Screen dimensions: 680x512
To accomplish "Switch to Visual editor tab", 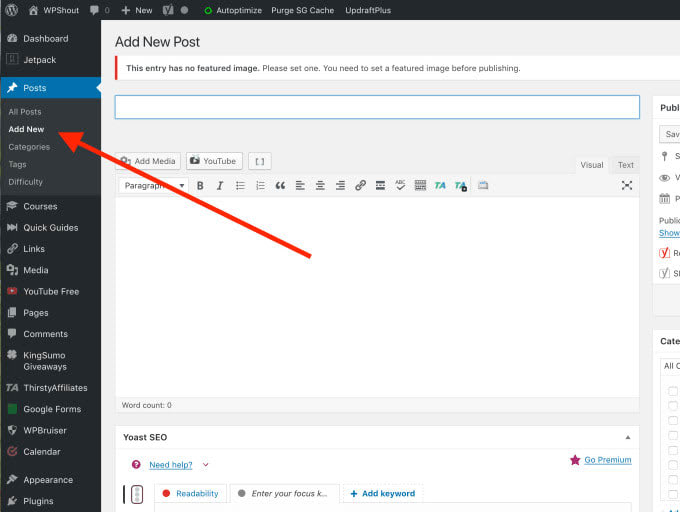I will 592,165.
